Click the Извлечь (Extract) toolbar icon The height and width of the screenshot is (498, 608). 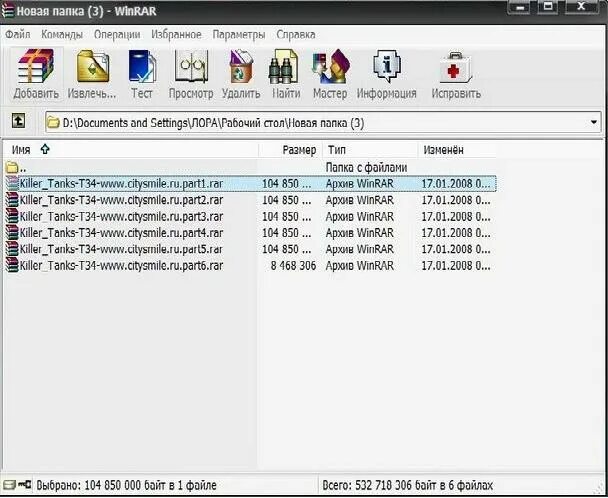(x=93, y=66)
